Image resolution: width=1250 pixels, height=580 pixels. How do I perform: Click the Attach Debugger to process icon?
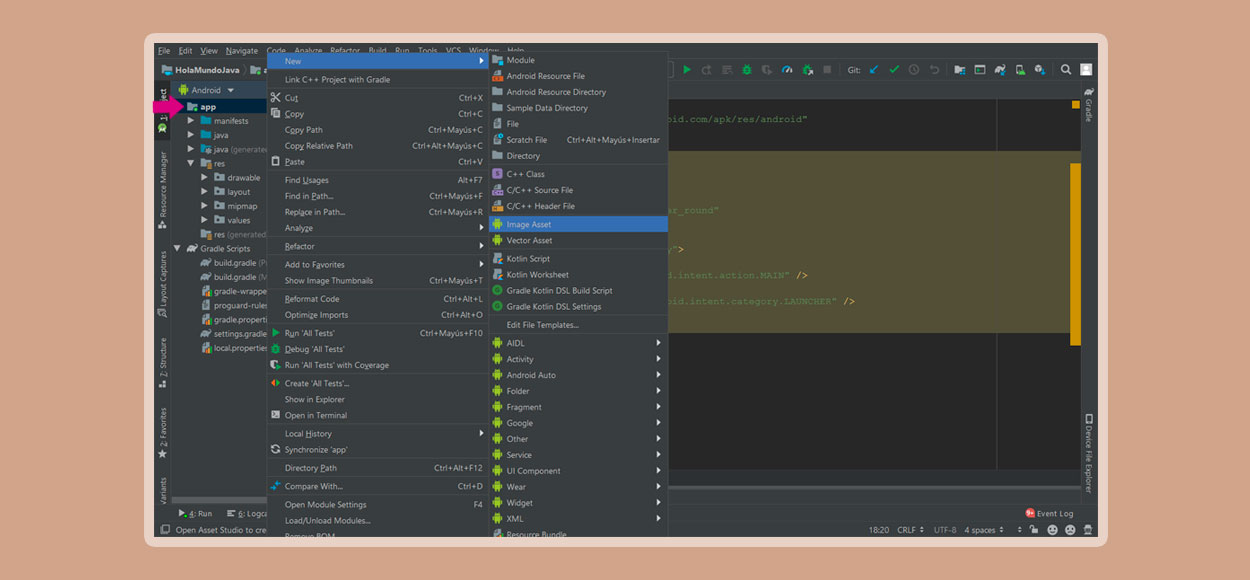click(x=806, y=70)
